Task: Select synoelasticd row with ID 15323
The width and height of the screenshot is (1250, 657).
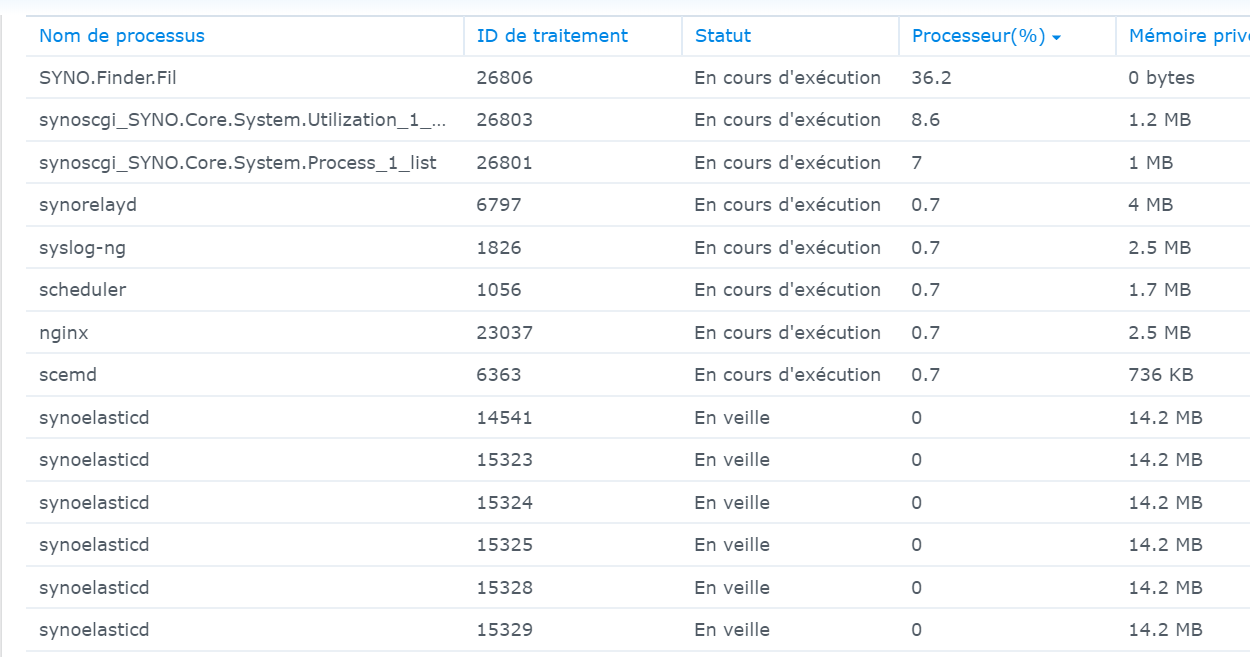Action: (638, 460)
